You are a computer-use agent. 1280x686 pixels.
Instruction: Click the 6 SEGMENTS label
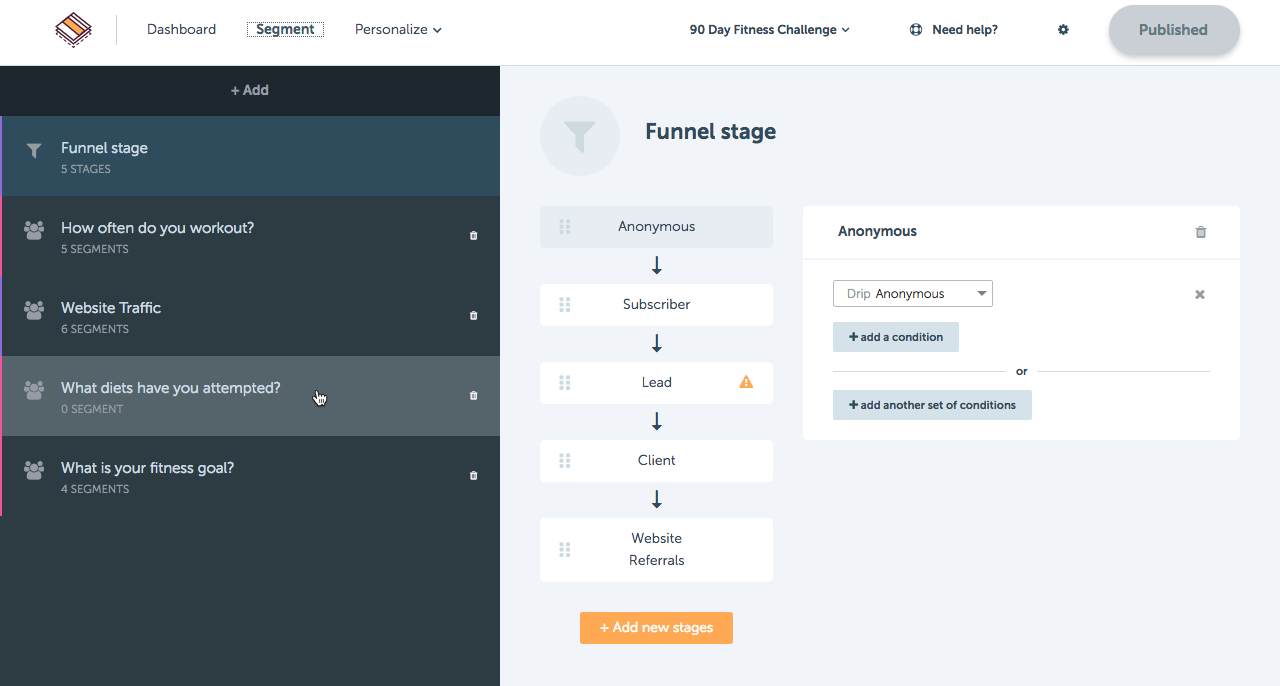[95, 329]
